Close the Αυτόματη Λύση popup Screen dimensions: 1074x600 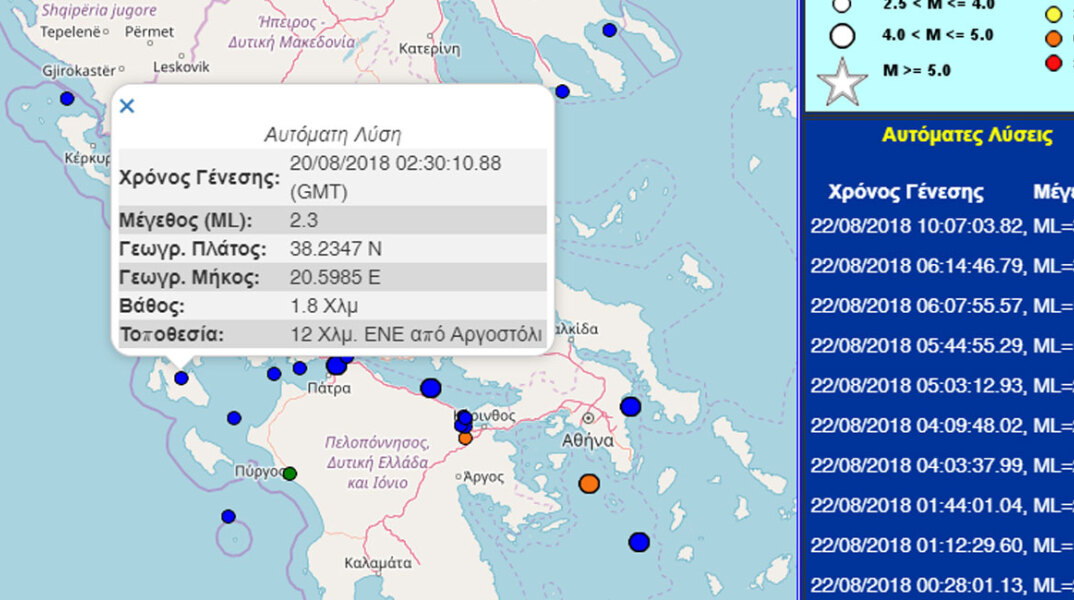point(127,106)
